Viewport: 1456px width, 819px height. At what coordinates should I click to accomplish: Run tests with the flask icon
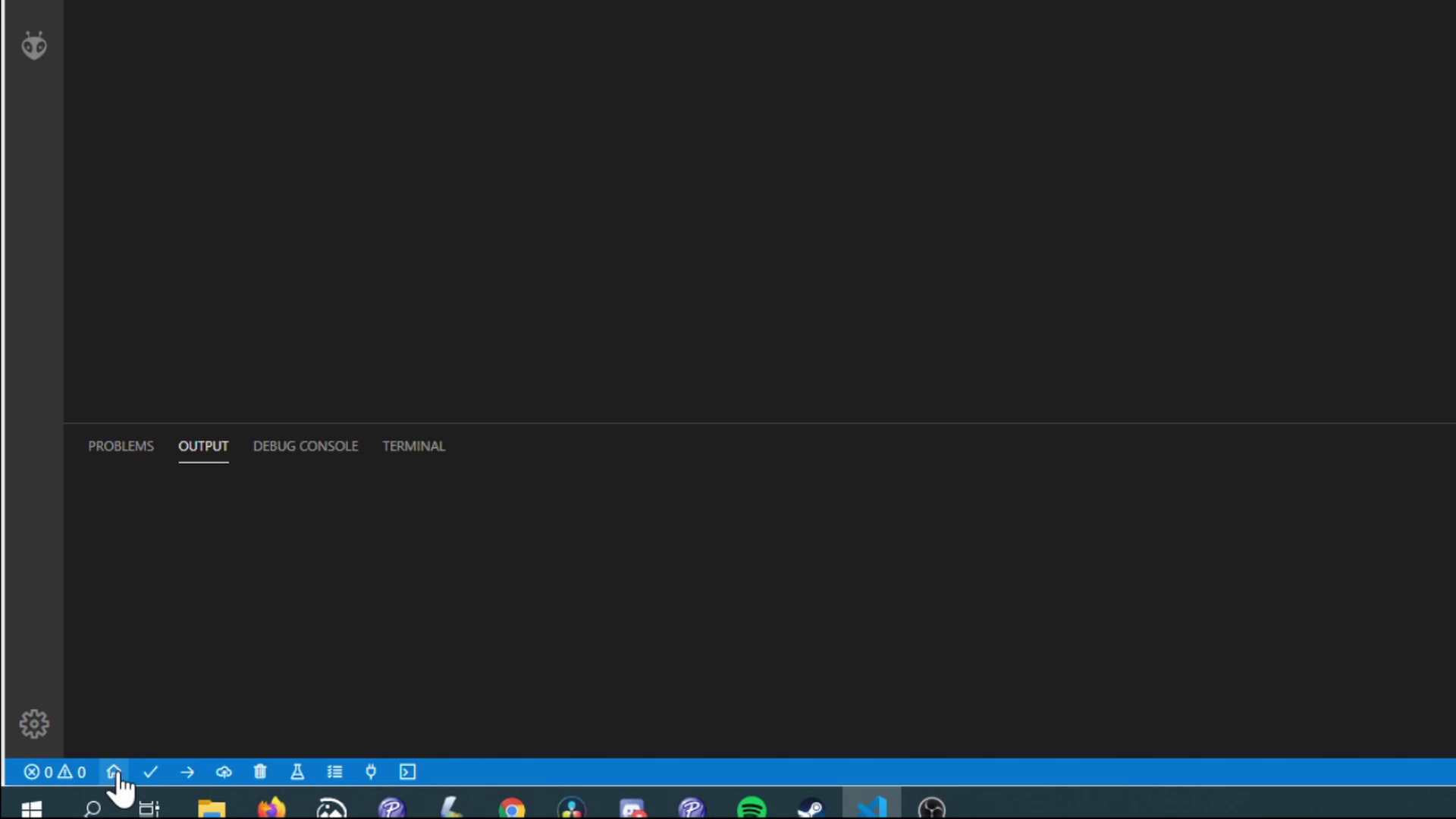pos(297,772)
